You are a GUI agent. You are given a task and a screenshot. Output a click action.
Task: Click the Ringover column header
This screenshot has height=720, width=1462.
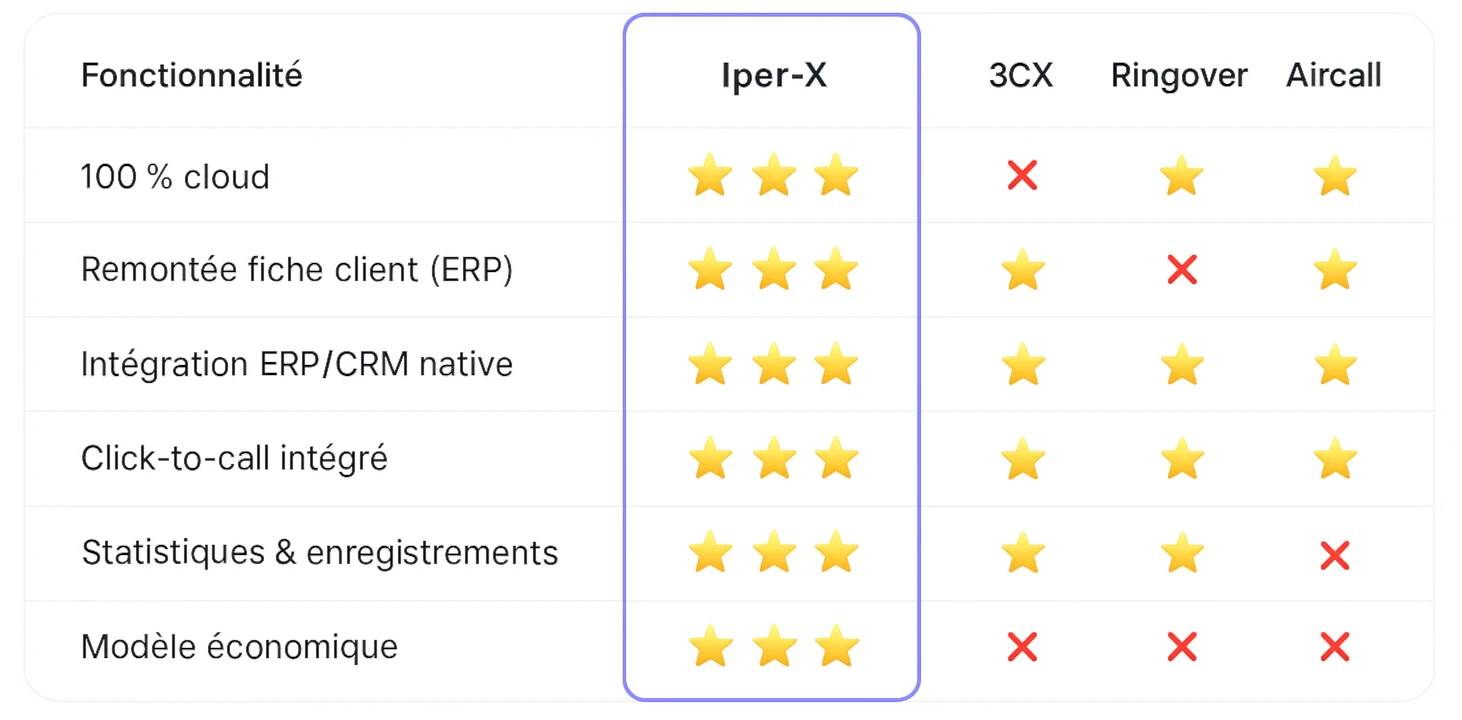pos(1179,76)
